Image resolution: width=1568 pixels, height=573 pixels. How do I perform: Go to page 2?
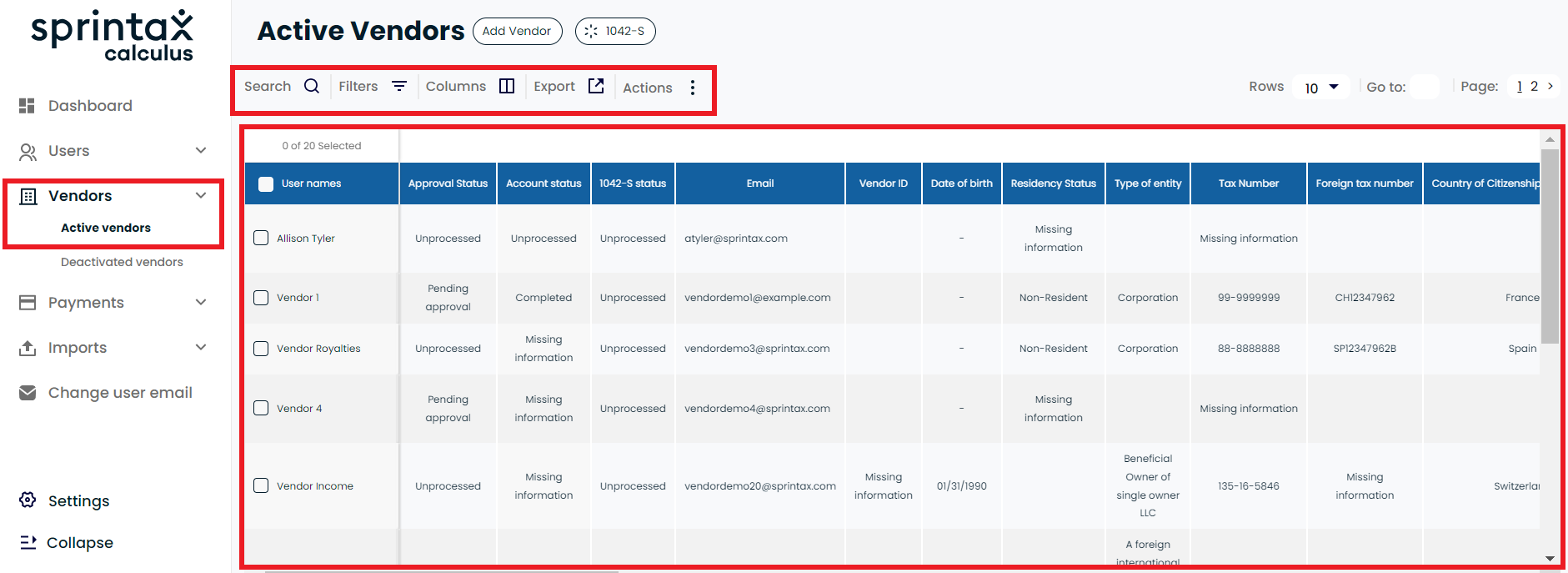(1535, 86)
